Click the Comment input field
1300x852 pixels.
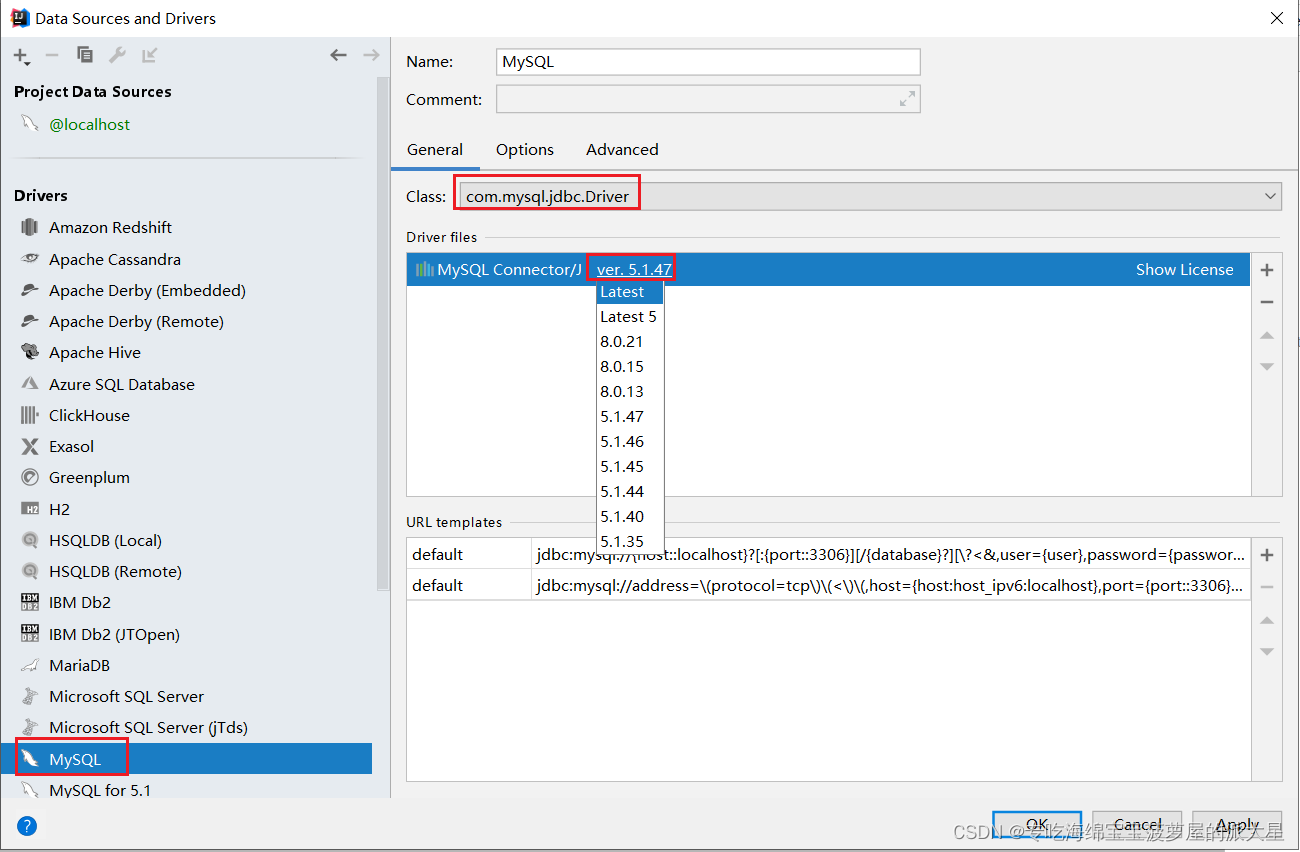point(708,99)
